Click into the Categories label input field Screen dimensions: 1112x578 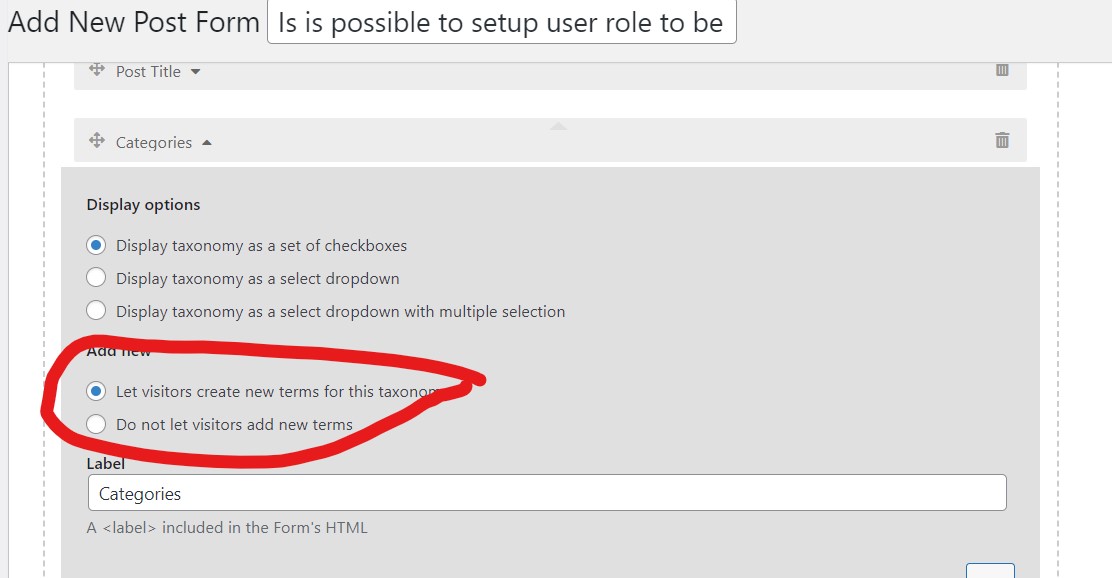(x=547, y=493)
